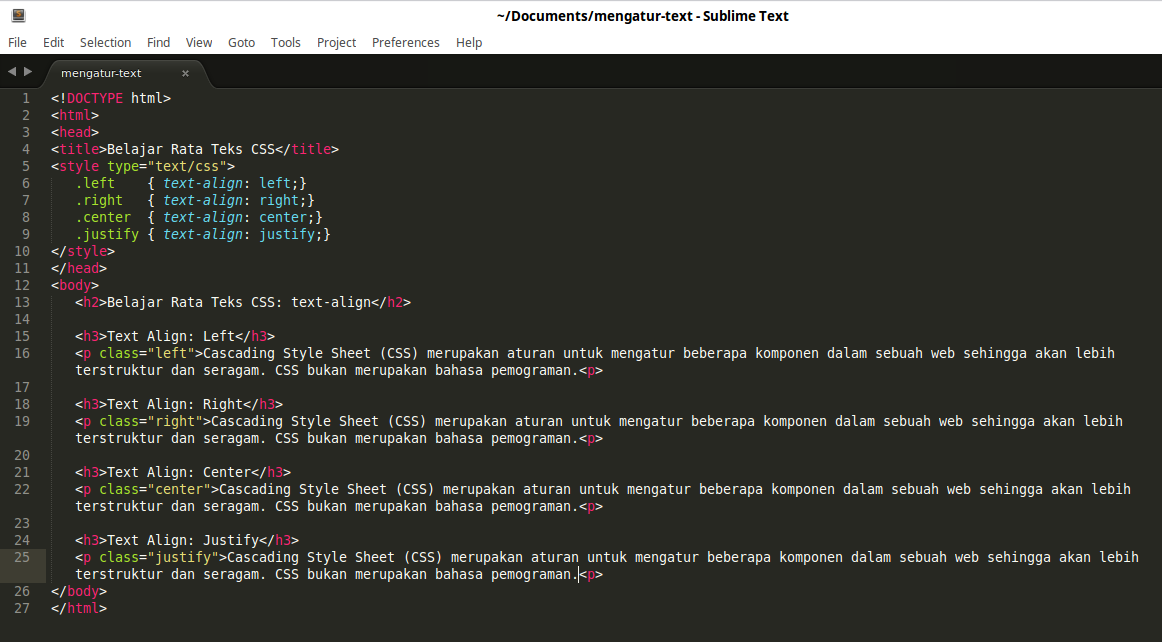Click line number 25 in the gutter
This screenshot has height=642, width=1162.
pyautogui.click(x=22, y=557)
